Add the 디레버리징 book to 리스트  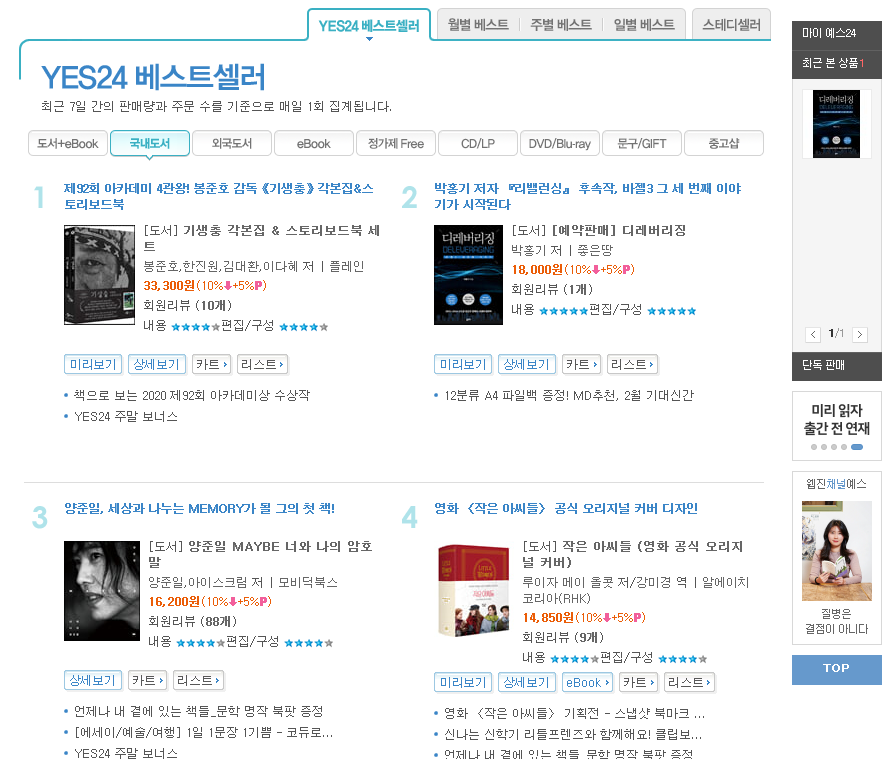tap(633, 364)
